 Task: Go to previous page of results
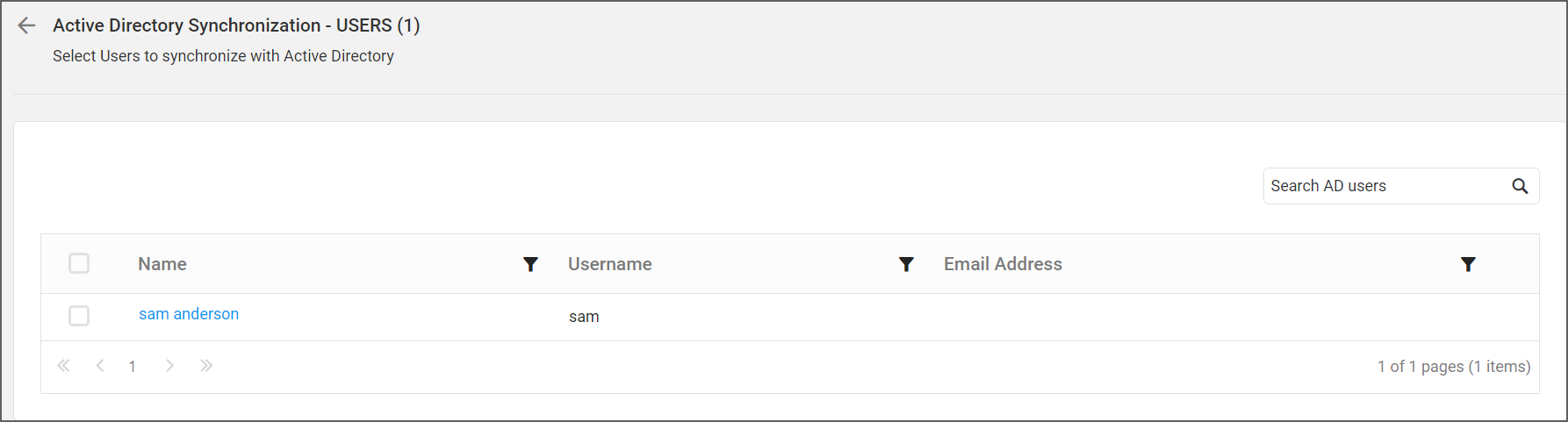pyautogui.click(x=100, y=366)
